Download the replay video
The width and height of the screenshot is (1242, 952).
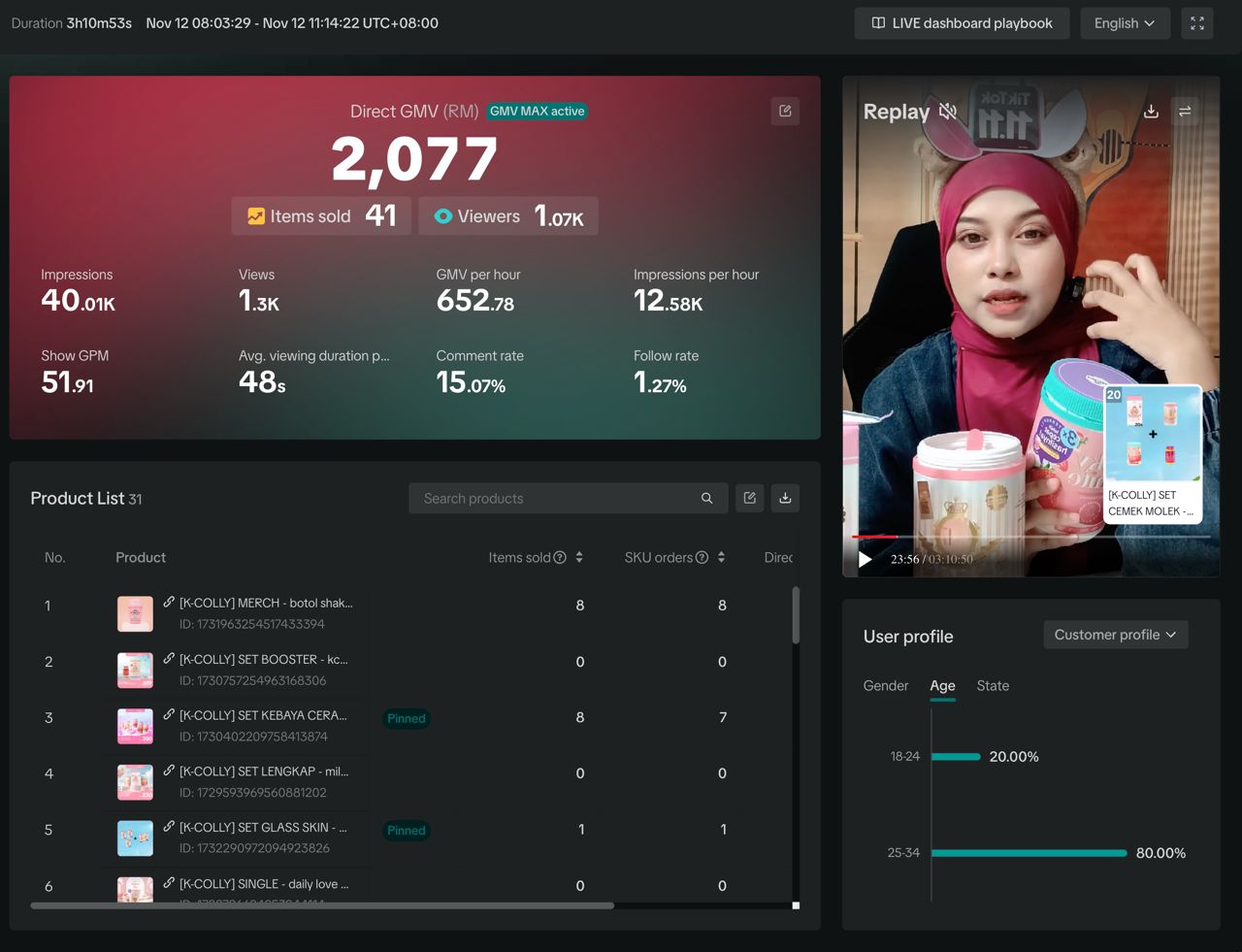pyautogui.click(x=1151, y=112)
